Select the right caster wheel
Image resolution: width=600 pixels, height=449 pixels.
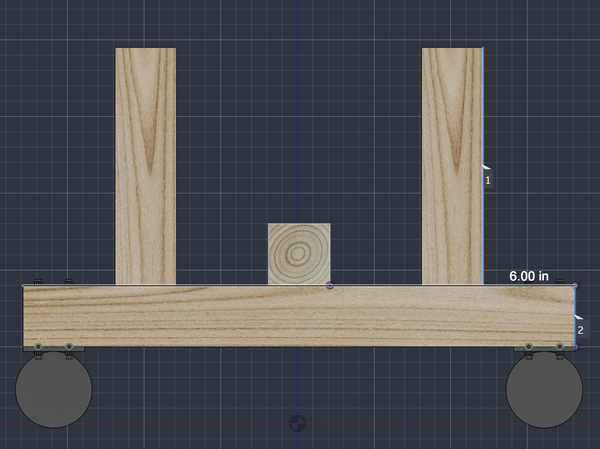point(544,389)
